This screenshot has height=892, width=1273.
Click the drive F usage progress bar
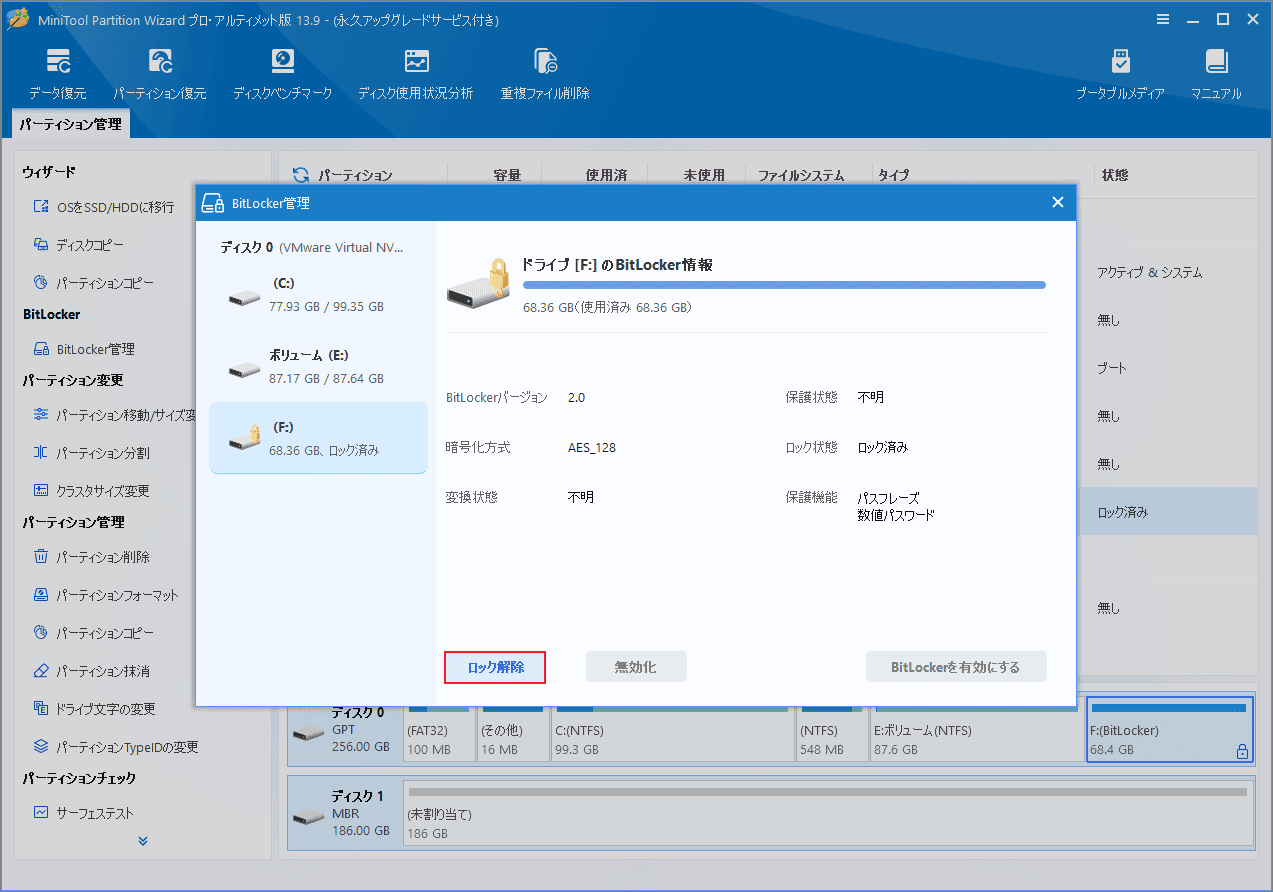click(x=784, y=285)
